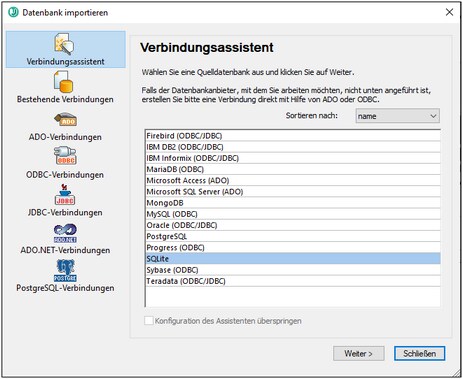This screenshot has width=463, height=379.
Task: Click the PostgreSQL-Verbindungen sidebar label
Action: coord(65,288)
